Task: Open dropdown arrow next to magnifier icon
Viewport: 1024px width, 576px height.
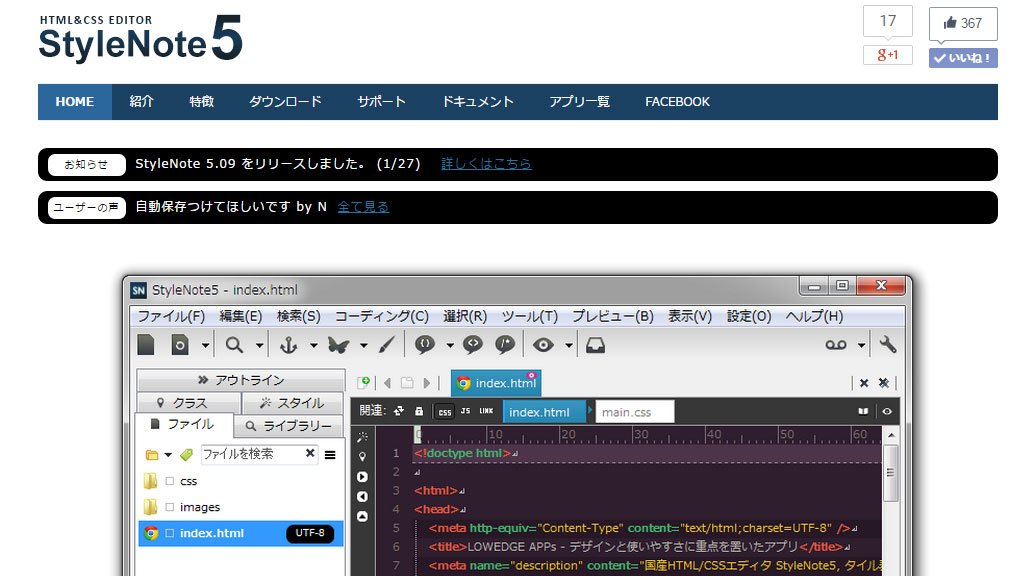Action: (x=260, y=345)
